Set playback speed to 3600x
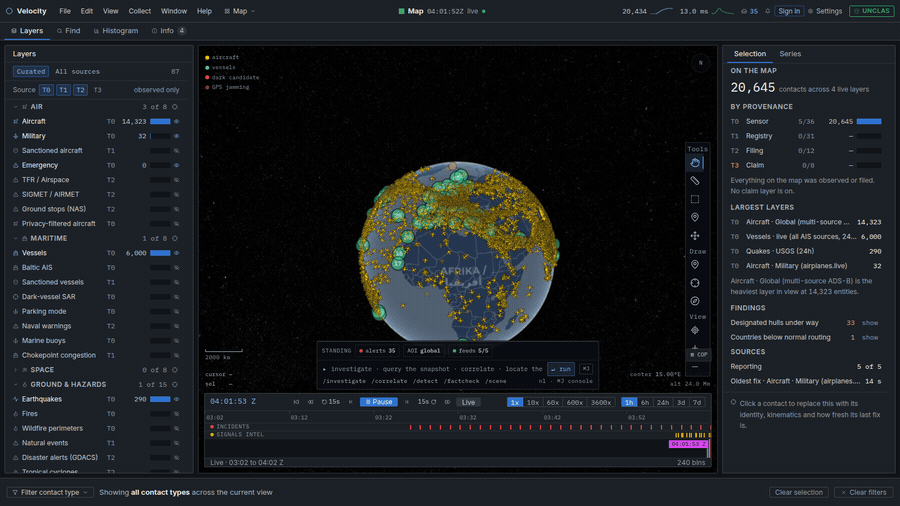 click(601, 402)
